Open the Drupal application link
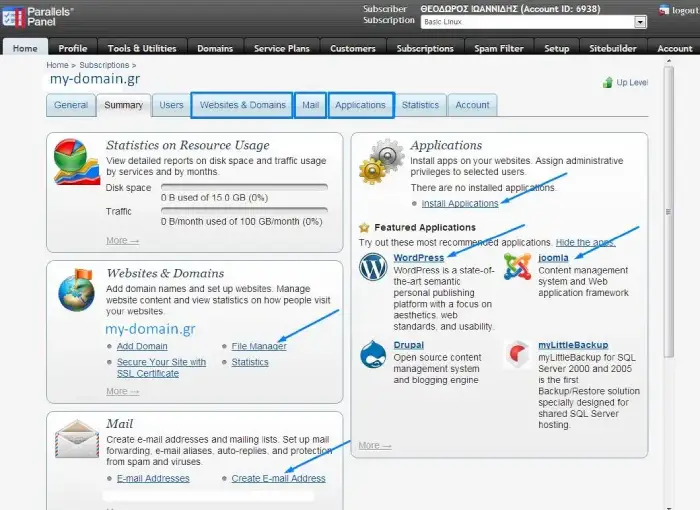The height and width of the screenshot is (510, 700). (408, 345)
